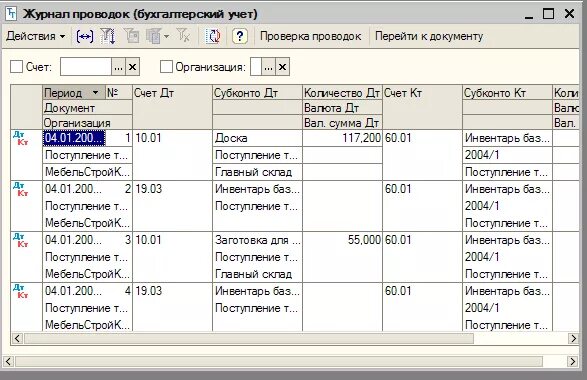Click the disable filter icon
The height and width of the screenshot is (380, 587).
pos(183,36)
